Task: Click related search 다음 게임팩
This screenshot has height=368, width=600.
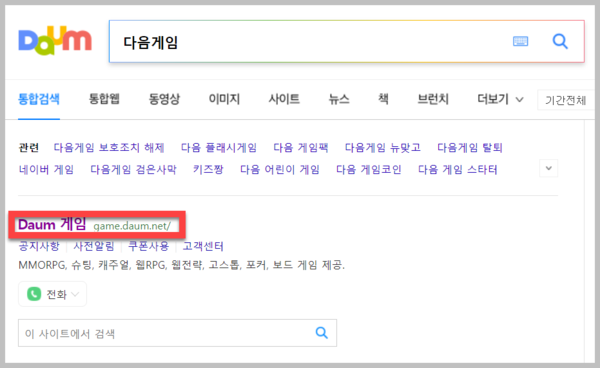Action: 300,148
